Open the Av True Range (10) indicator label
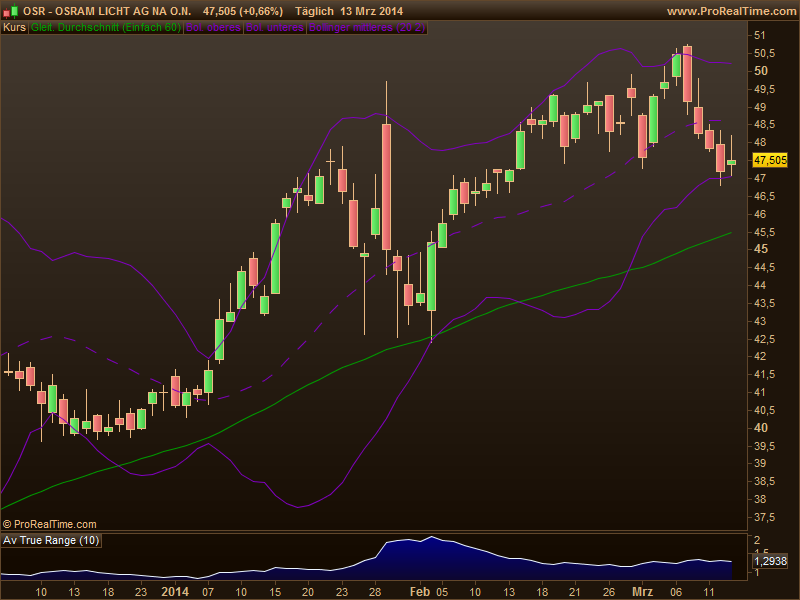The image size is (800, 600). [51, 540]
